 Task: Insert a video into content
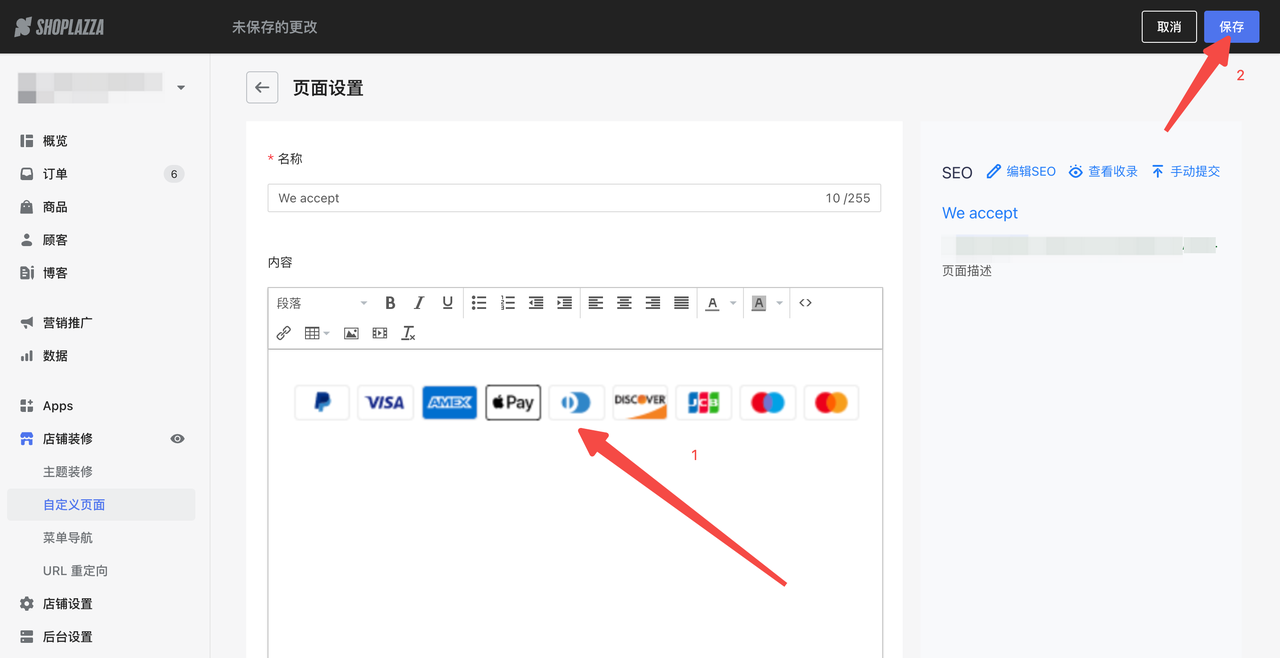point(380,333)
